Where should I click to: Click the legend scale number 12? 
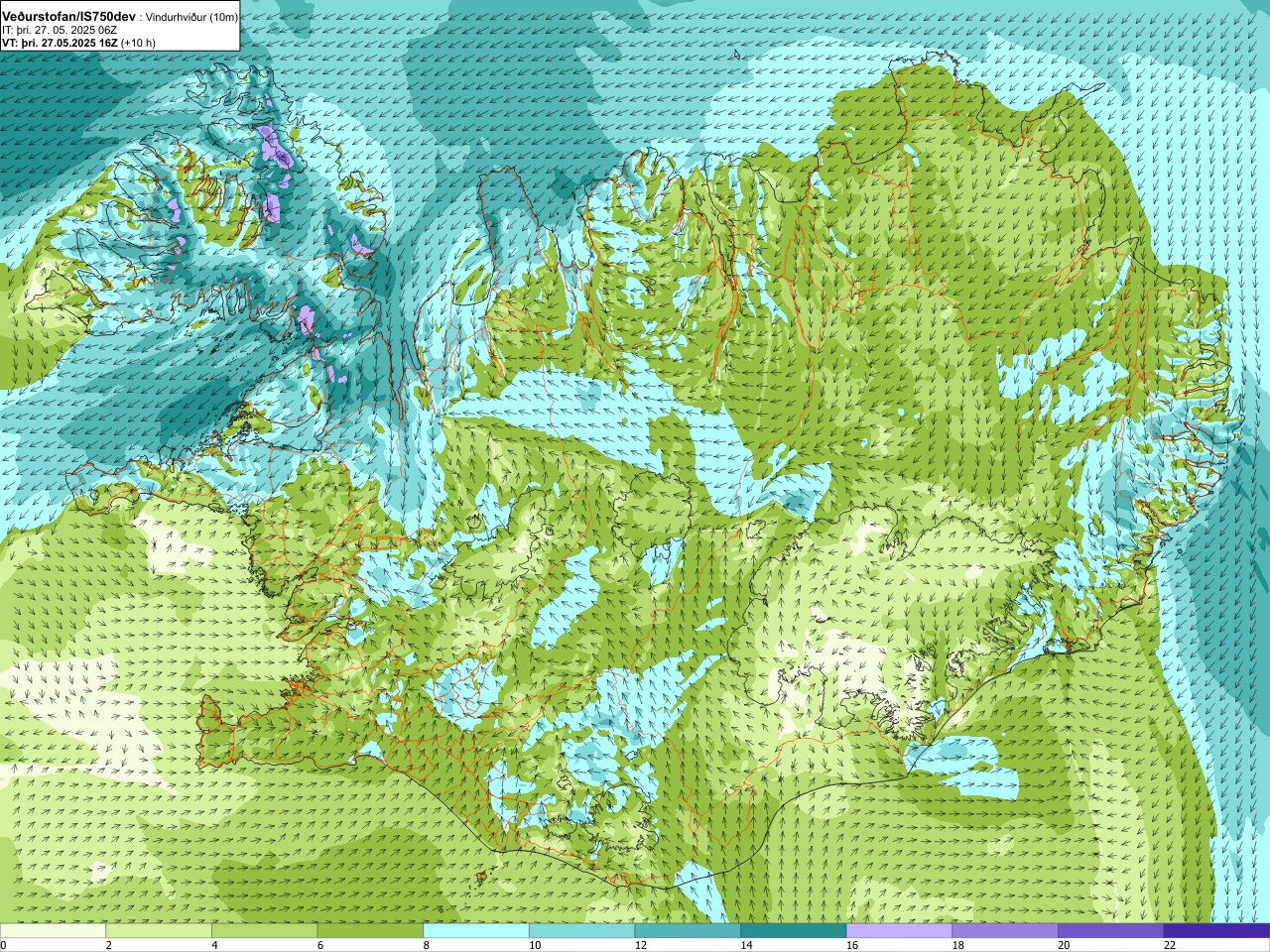[640, 945]
